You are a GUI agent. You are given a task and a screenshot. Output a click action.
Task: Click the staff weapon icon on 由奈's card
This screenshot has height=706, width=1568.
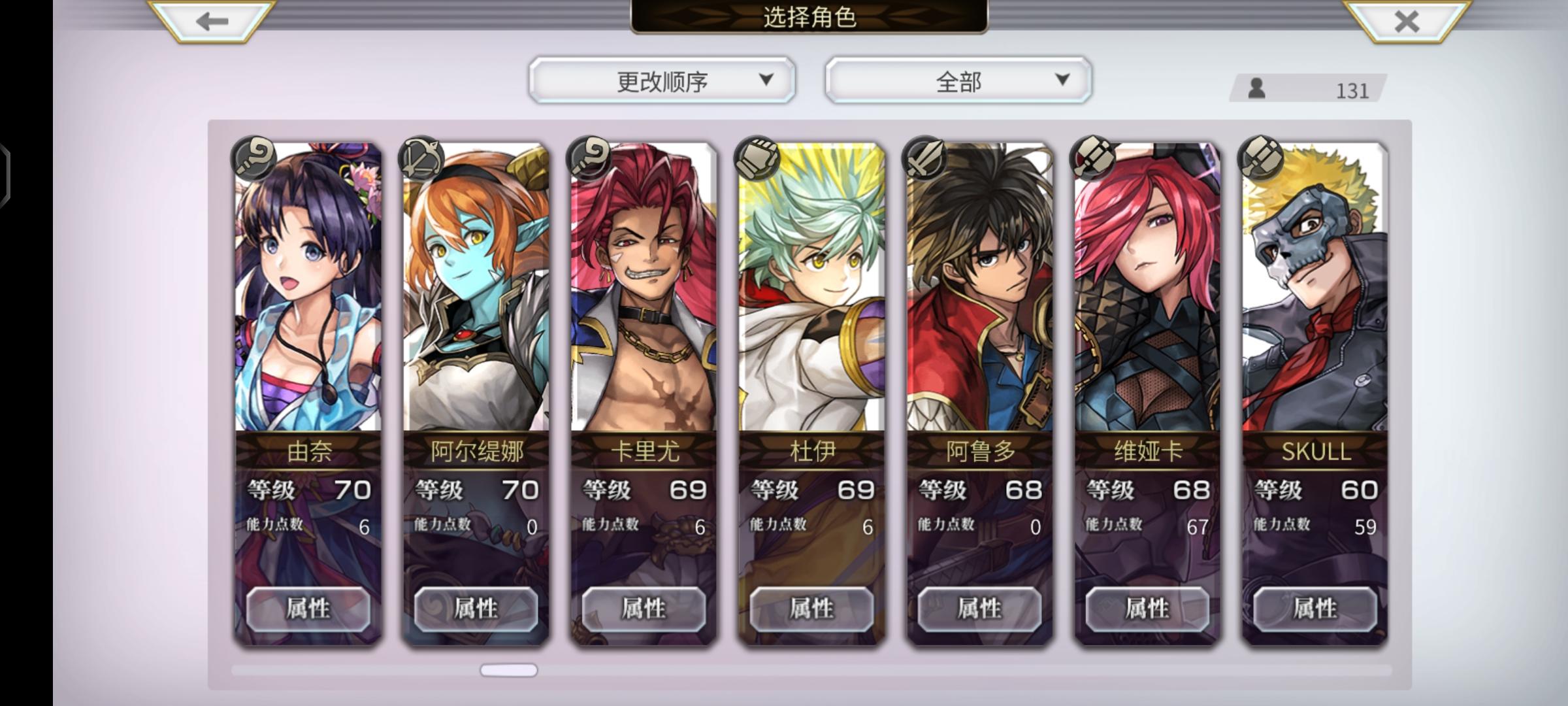pos(253,159)
